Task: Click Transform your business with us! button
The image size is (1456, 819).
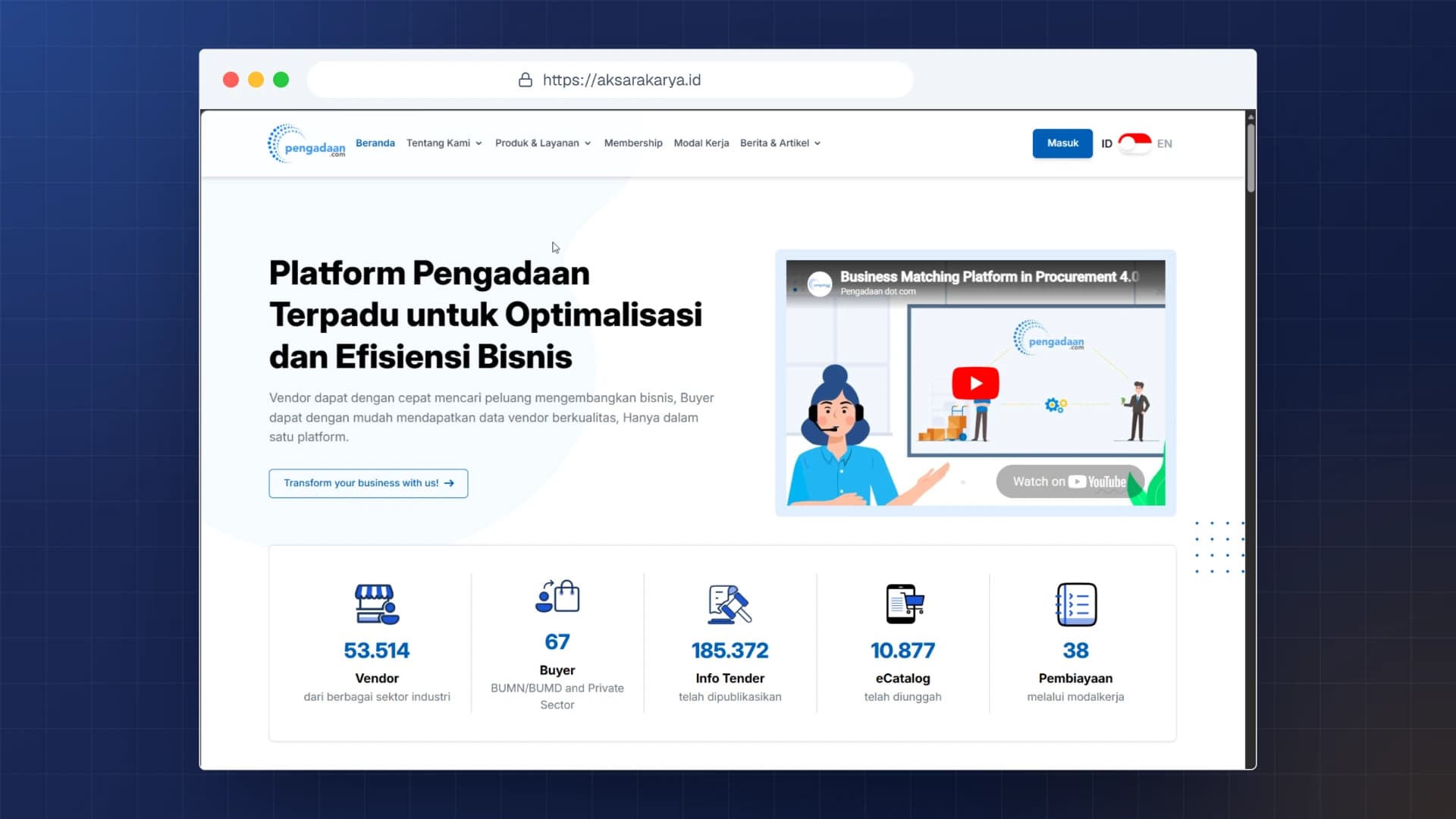Action: click(x=369, y=483)
